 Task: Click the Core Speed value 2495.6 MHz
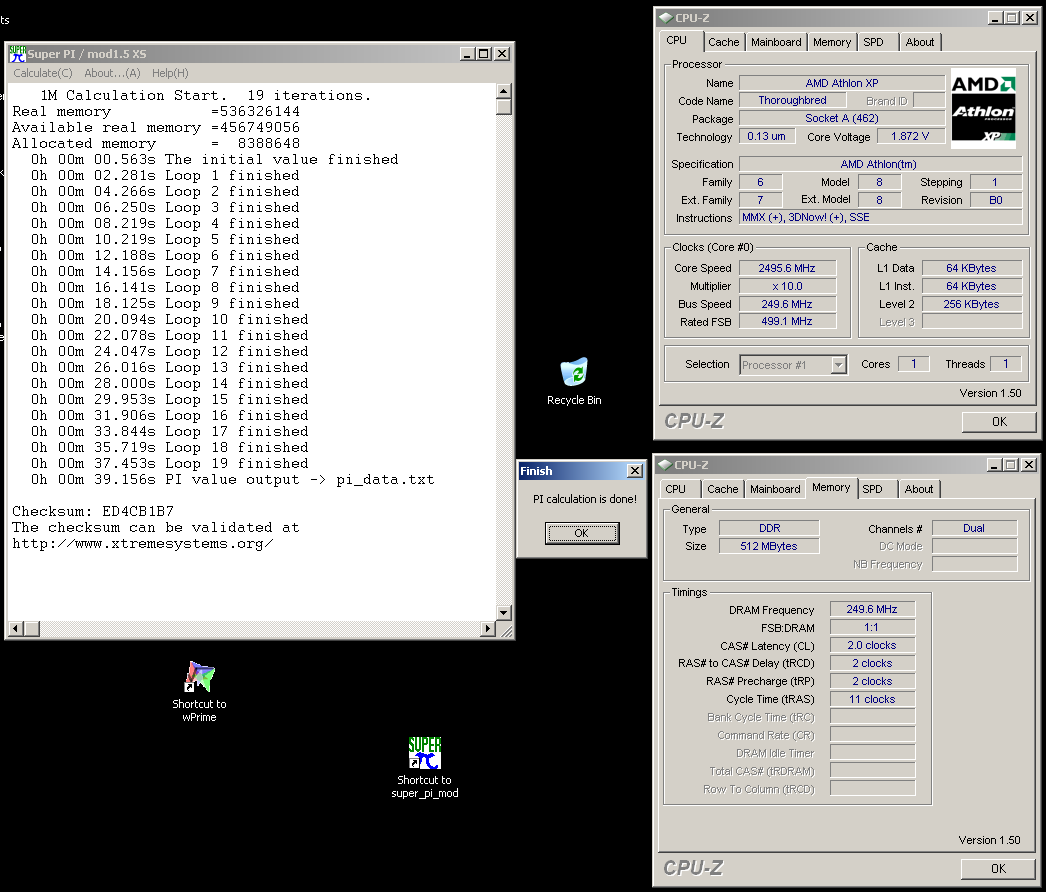(787, 268)
